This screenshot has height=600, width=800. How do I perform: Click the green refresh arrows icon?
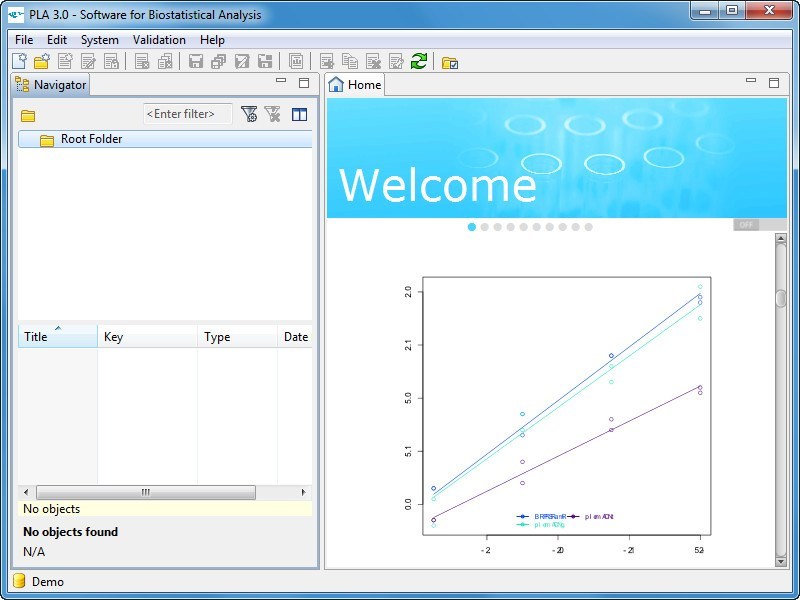click(419, 61)
